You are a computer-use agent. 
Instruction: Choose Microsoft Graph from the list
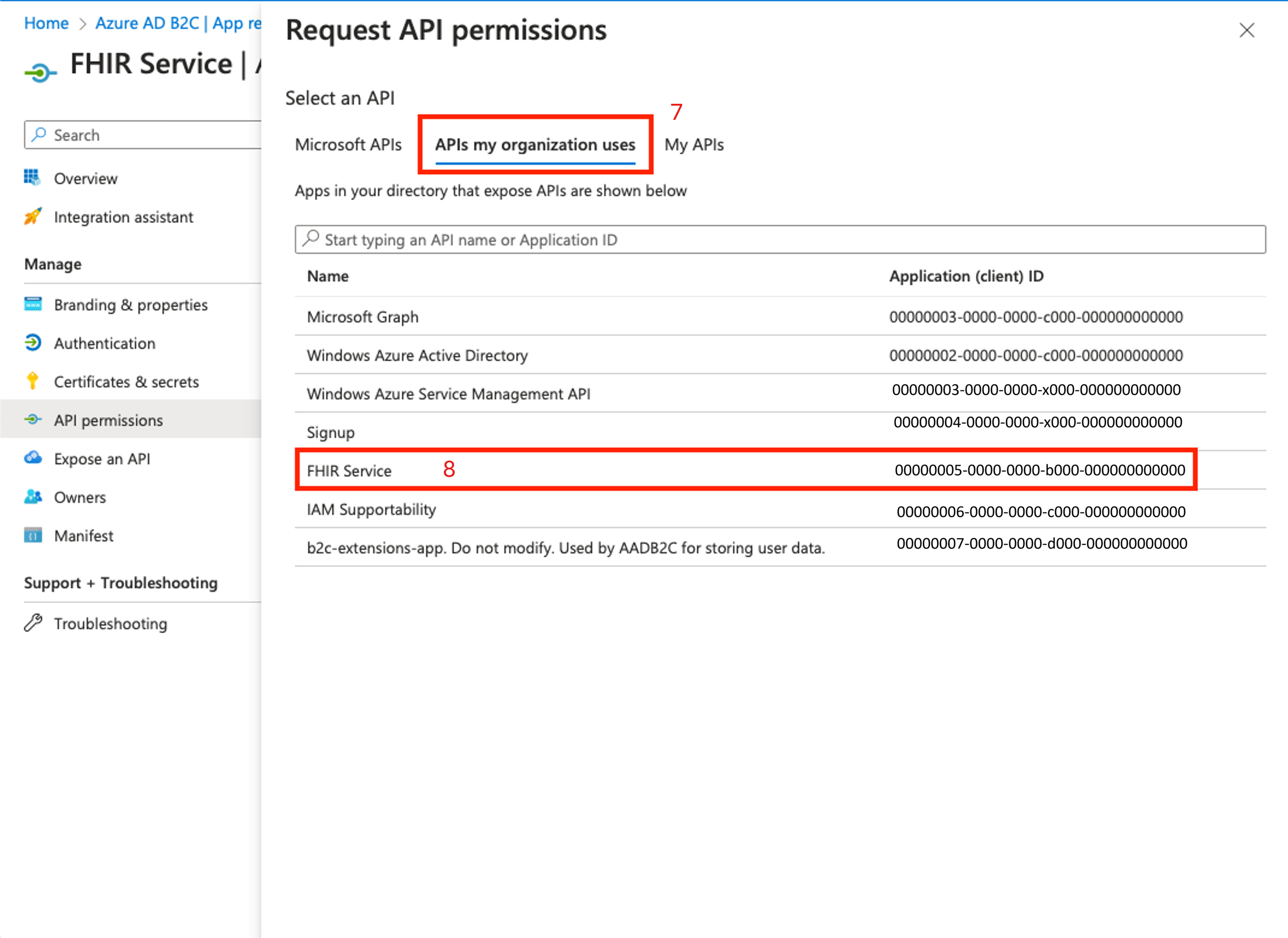click(x=362, y=317)
